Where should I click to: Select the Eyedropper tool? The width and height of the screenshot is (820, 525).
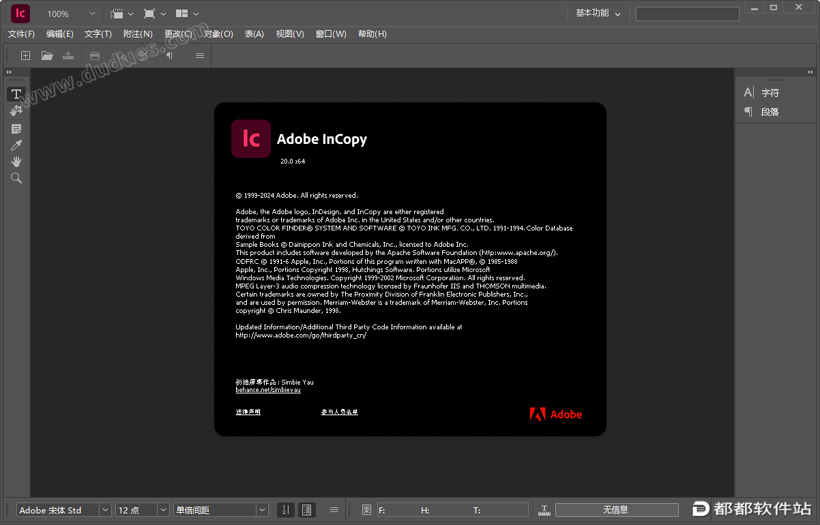coord(16,145)
